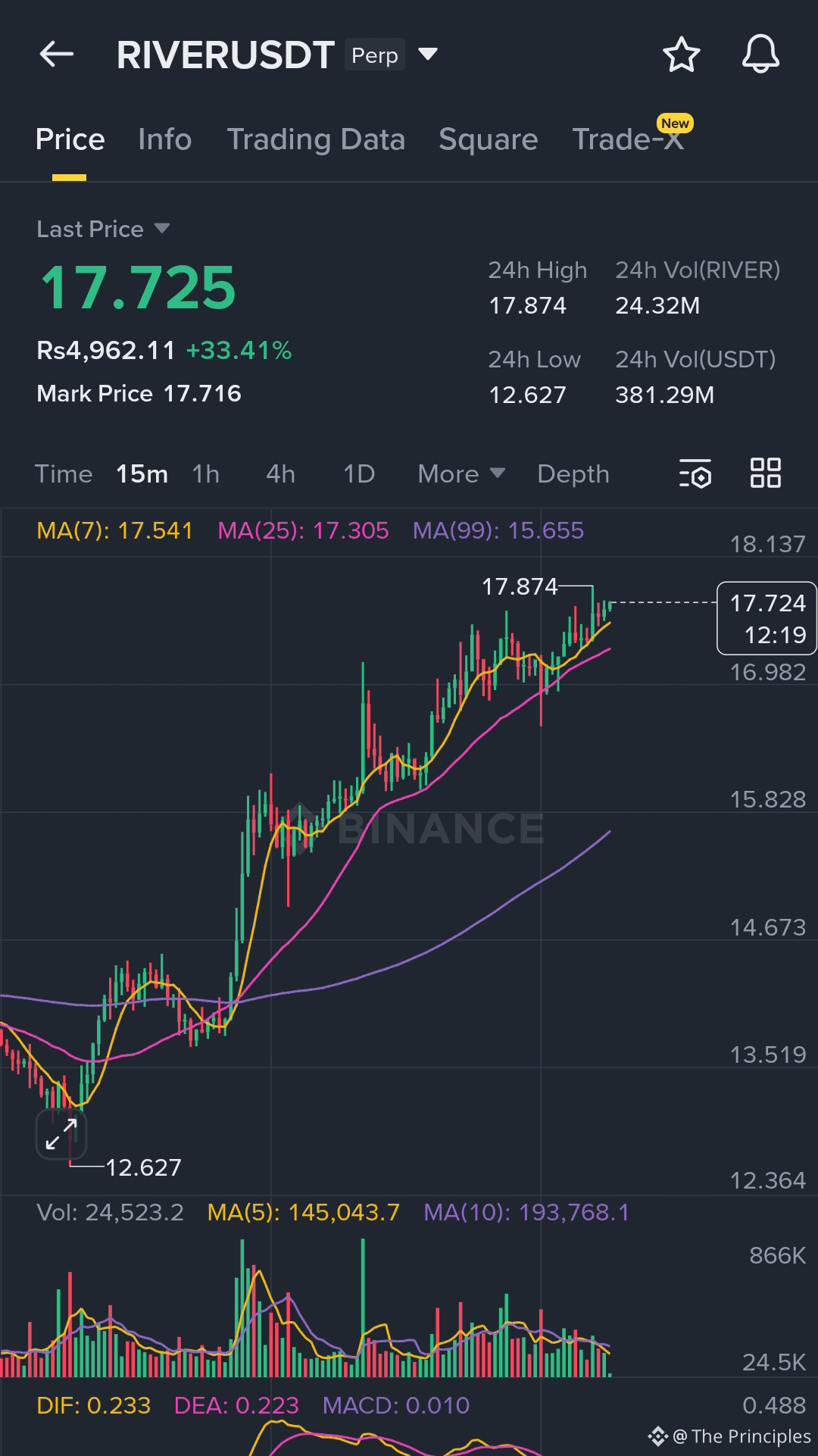Screen dimensions: 818x1456
Task: Tap the large last price 17.725
Action: (139, 288)
